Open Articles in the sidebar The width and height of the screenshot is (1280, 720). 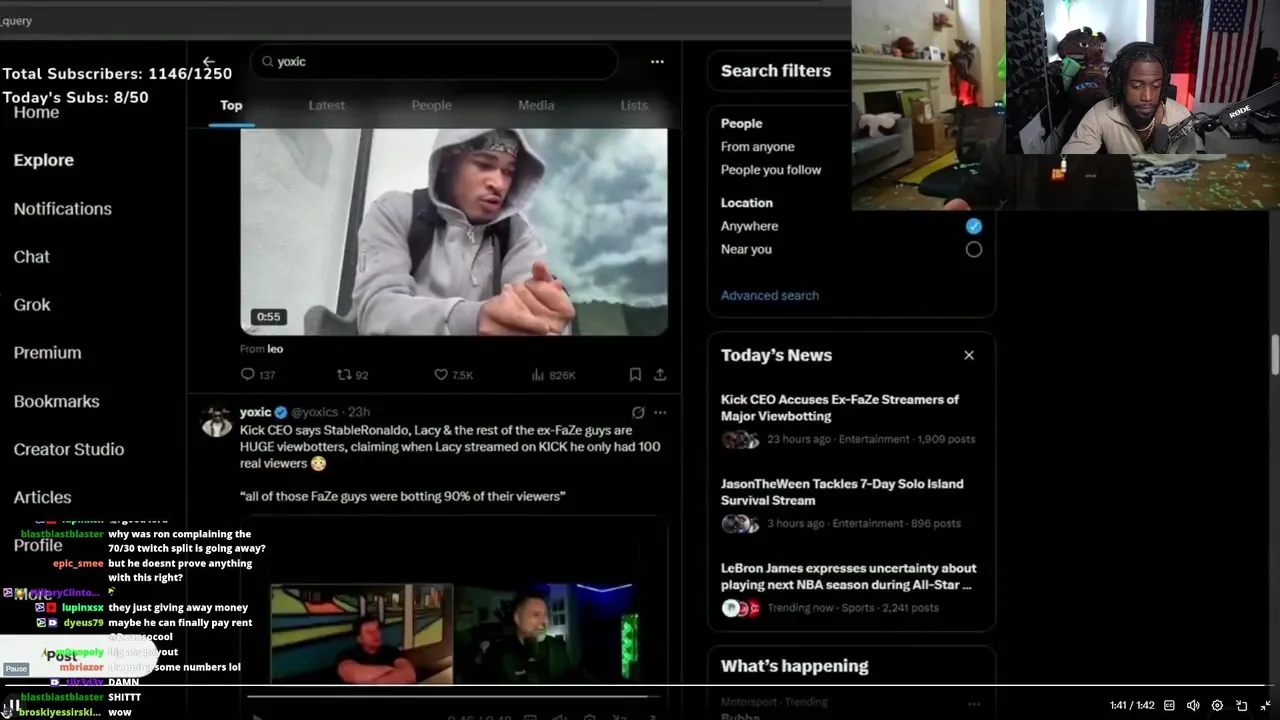(43, 497)
